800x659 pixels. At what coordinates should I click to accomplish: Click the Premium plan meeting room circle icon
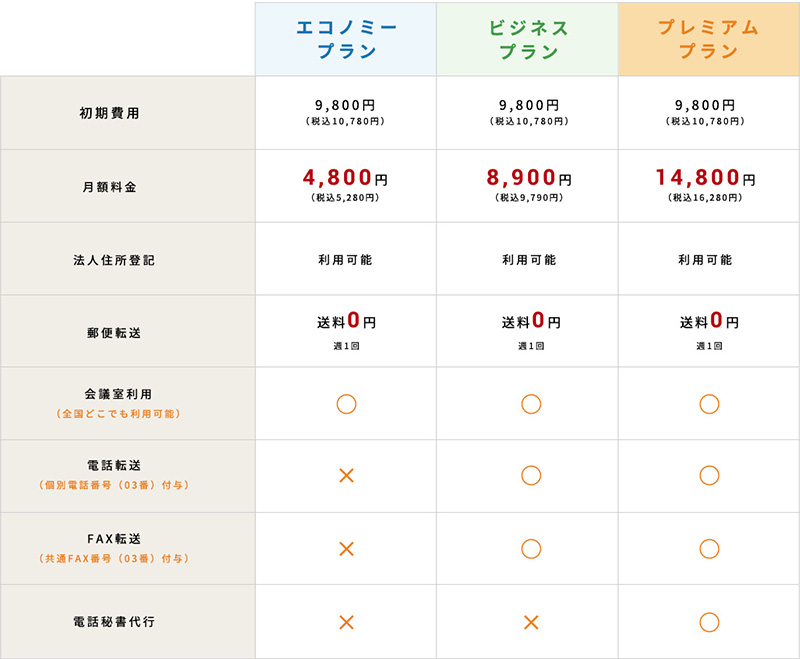[709, 404]
